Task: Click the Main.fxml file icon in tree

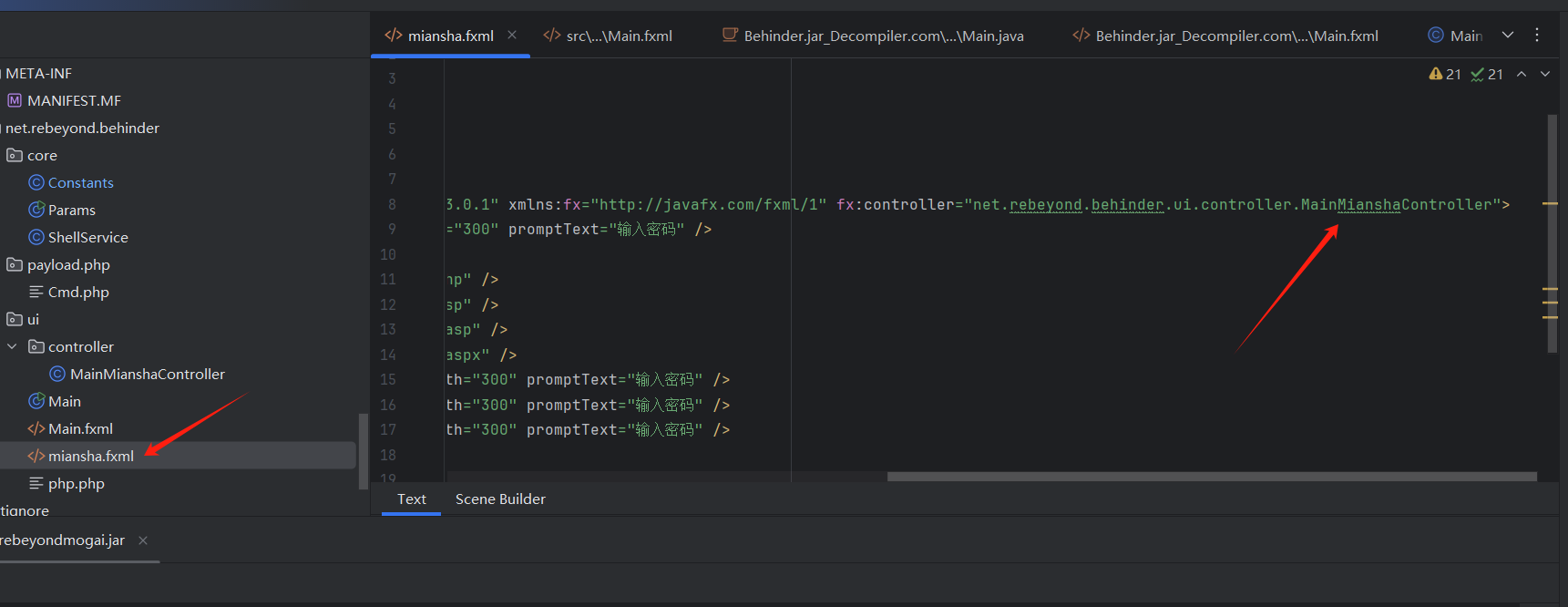Action: click(36, 428)
